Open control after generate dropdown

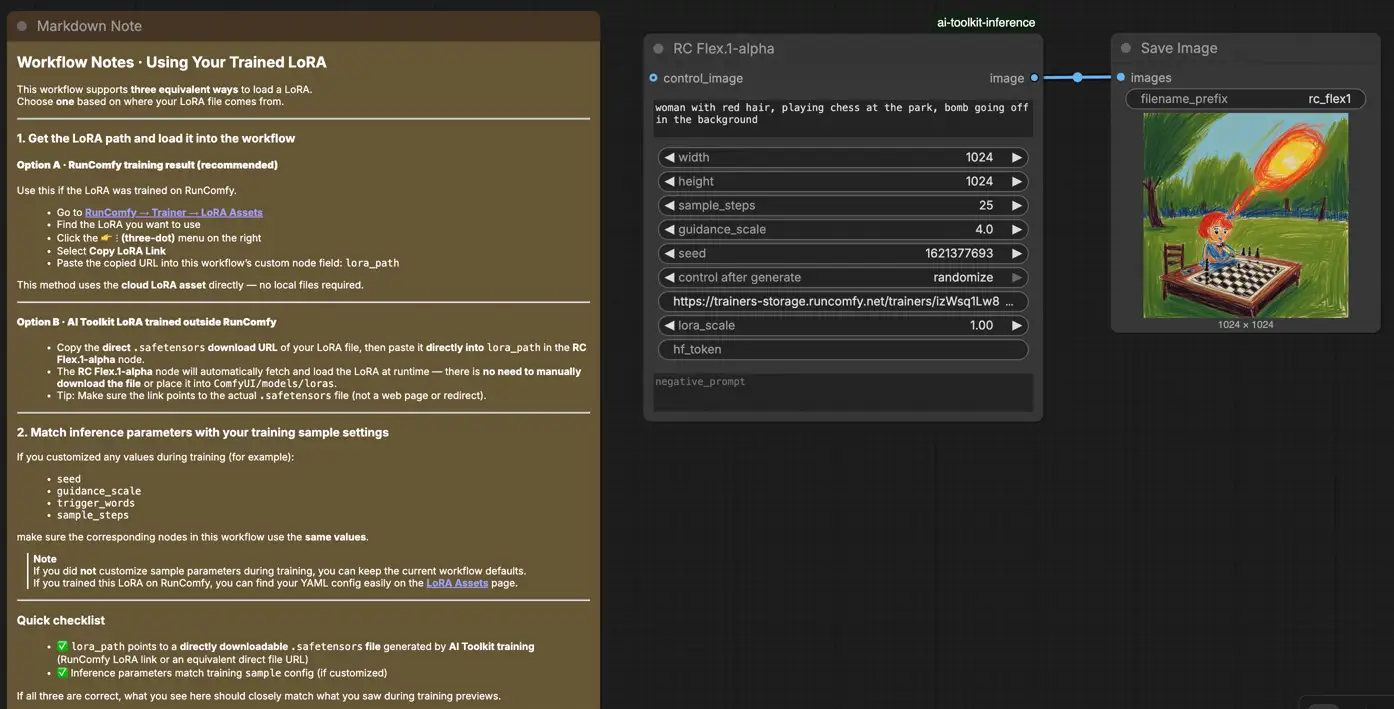tap(843, 277)
